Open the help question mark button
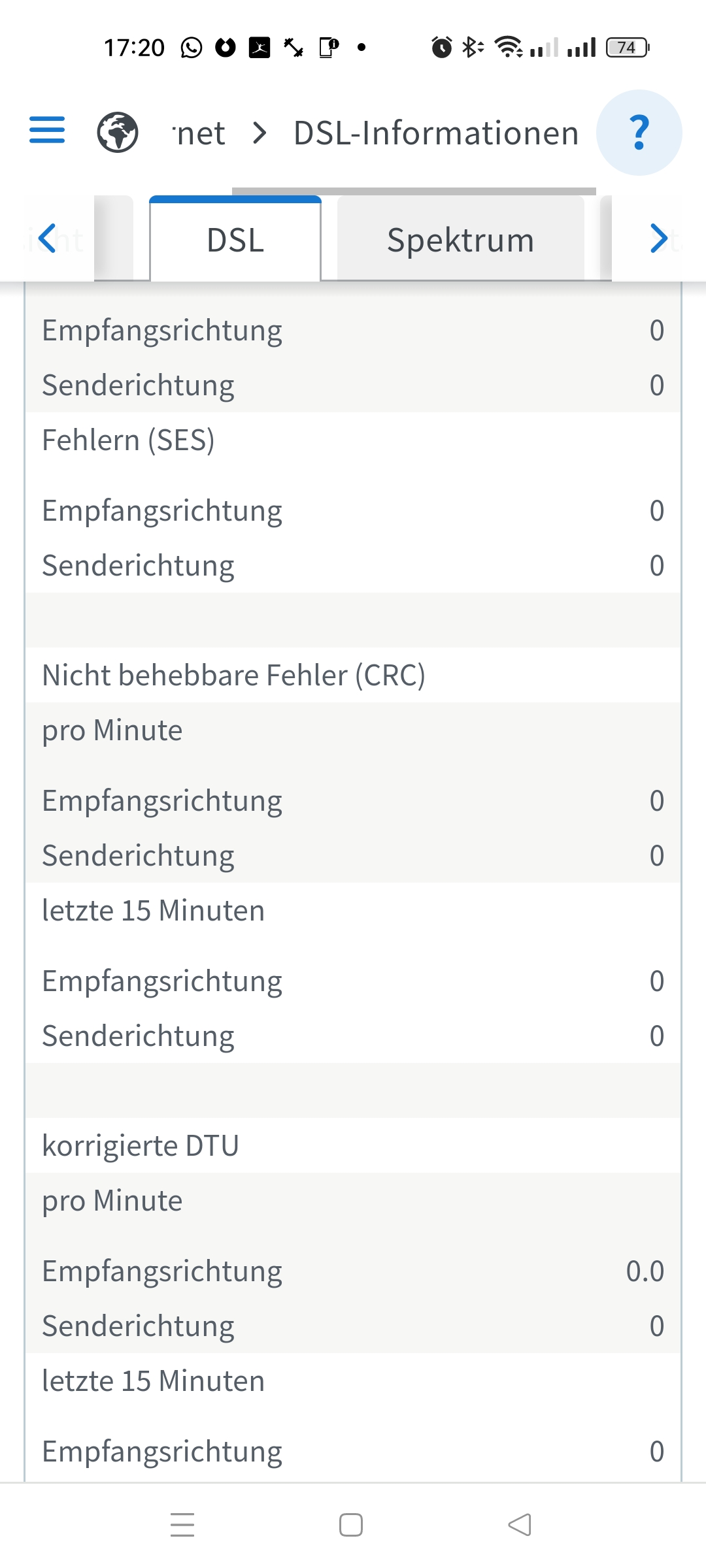Viewport: 706px width, 1568px height. click(639, 133)
